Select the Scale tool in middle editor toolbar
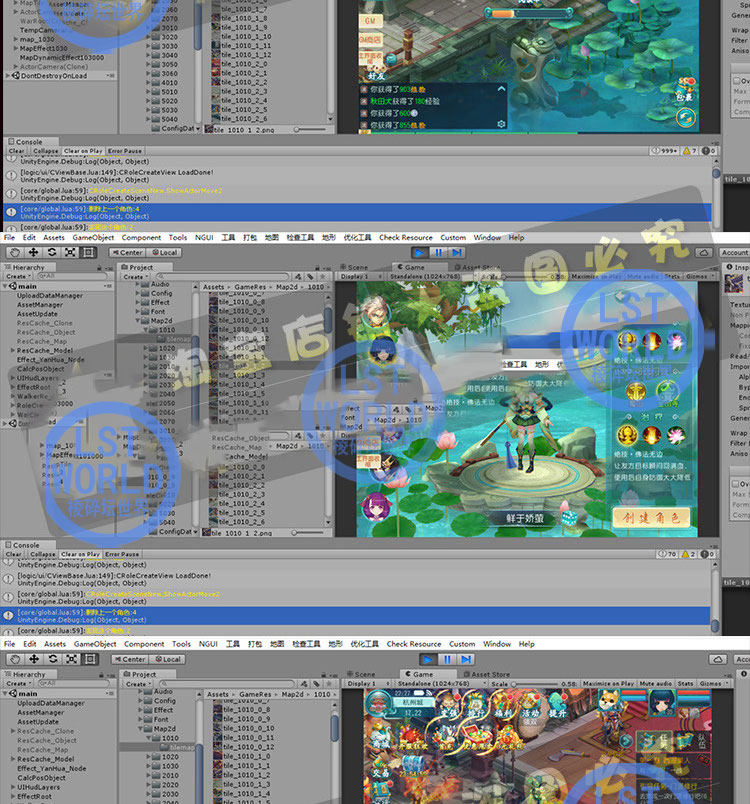750x804 pixels. point(70,252)
